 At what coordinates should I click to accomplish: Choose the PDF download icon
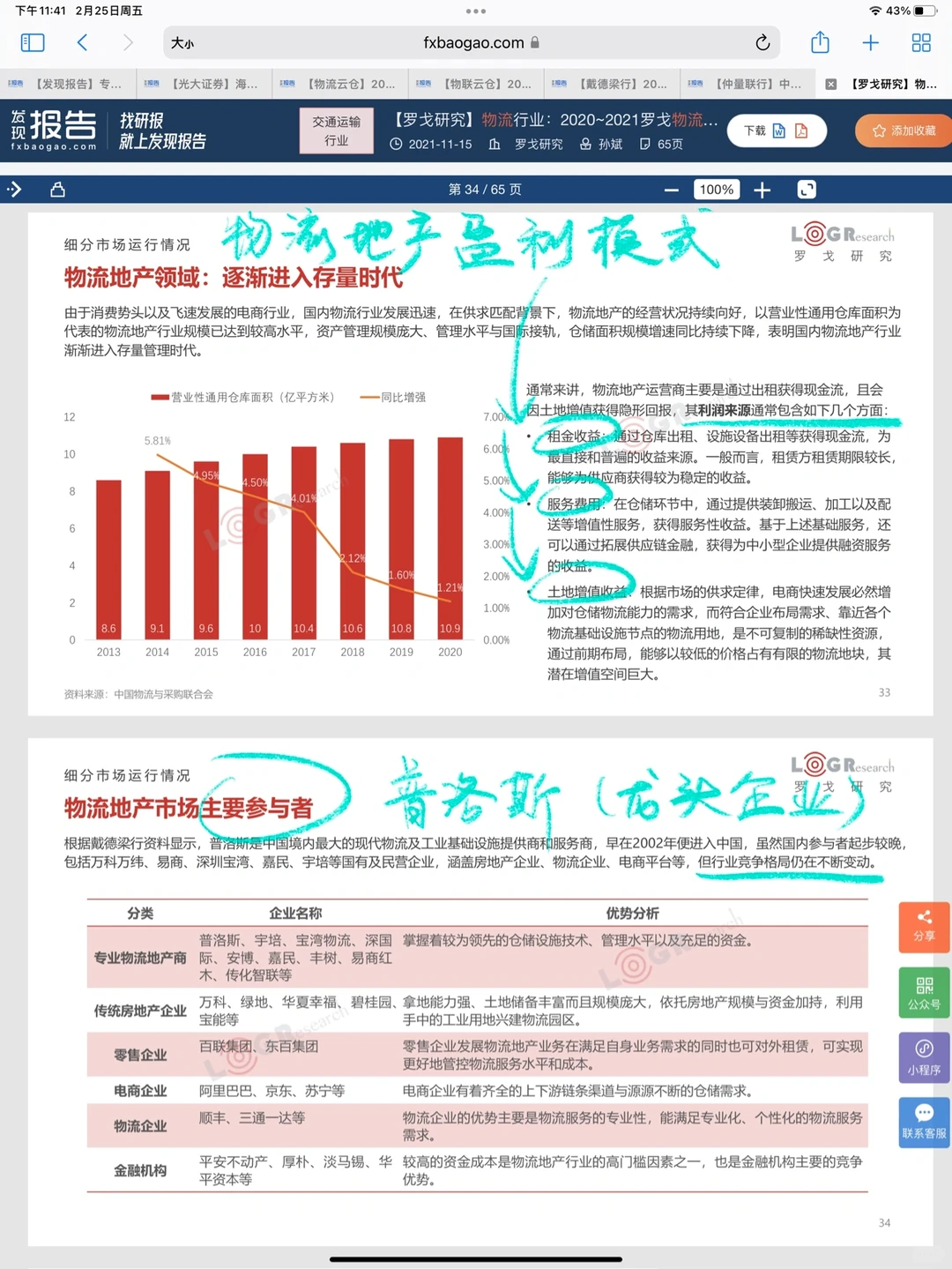[801, 131]
